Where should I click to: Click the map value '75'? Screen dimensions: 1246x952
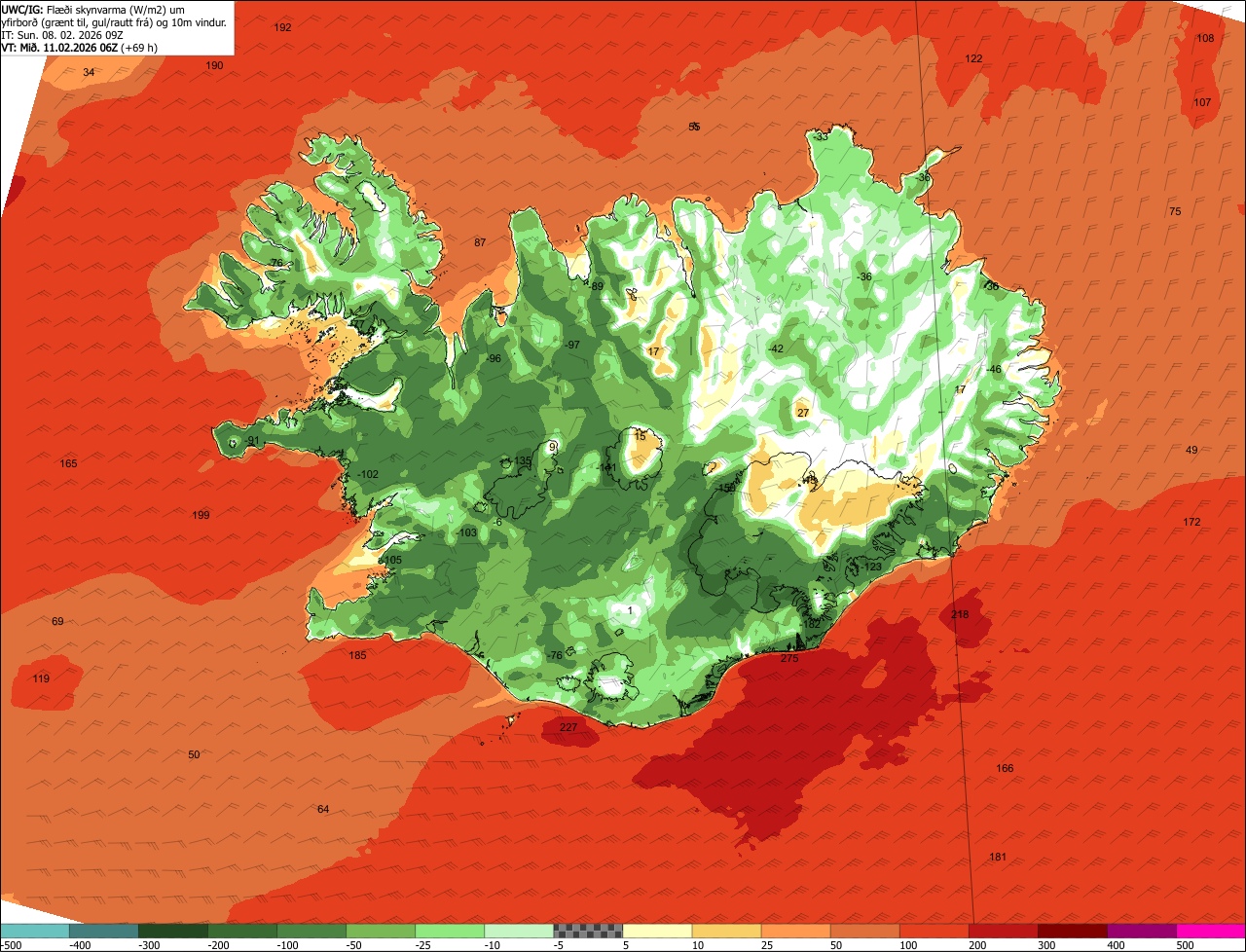tap(1175, 211)
